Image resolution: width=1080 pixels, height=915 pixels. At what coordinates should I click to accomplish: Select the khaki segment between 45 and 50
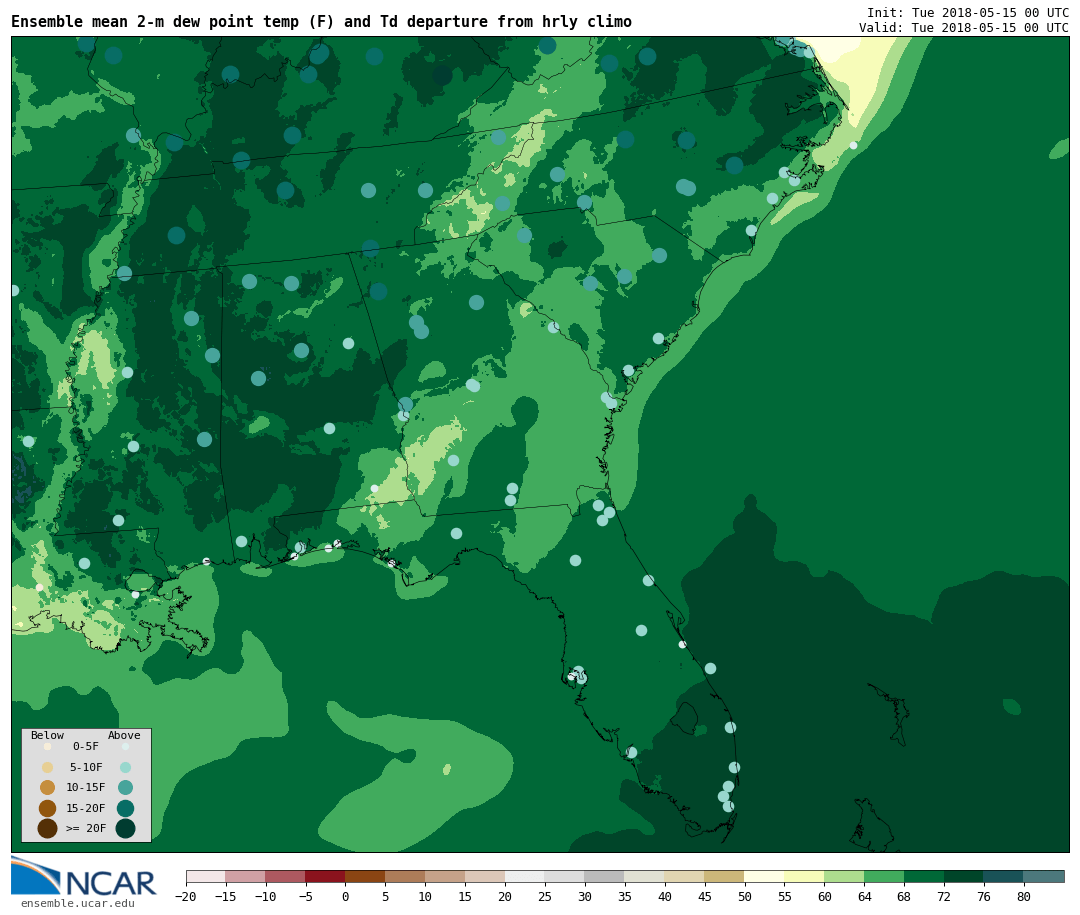click(725, 877)
